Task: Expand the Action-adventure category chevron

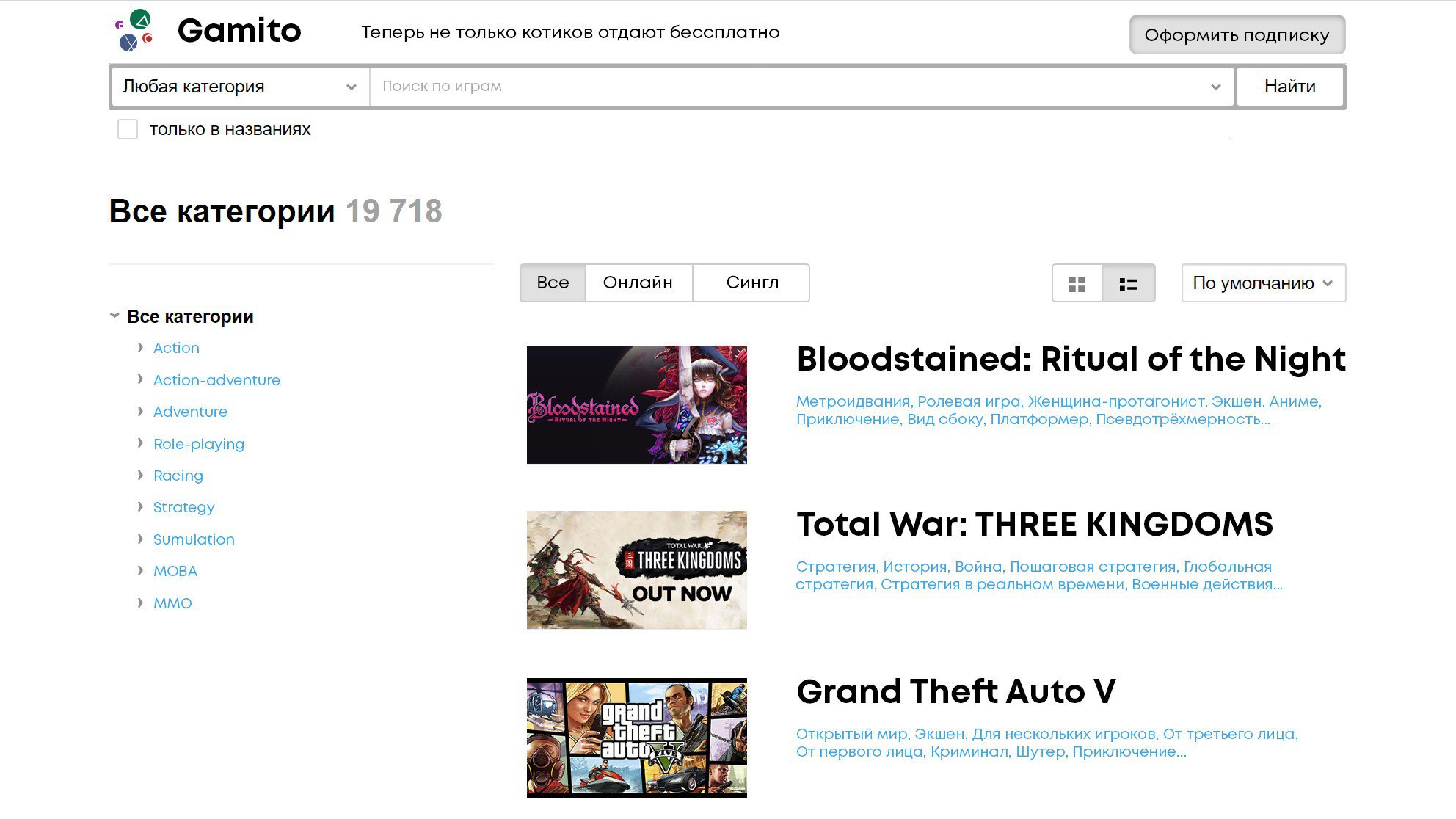Action: point(140,379)
